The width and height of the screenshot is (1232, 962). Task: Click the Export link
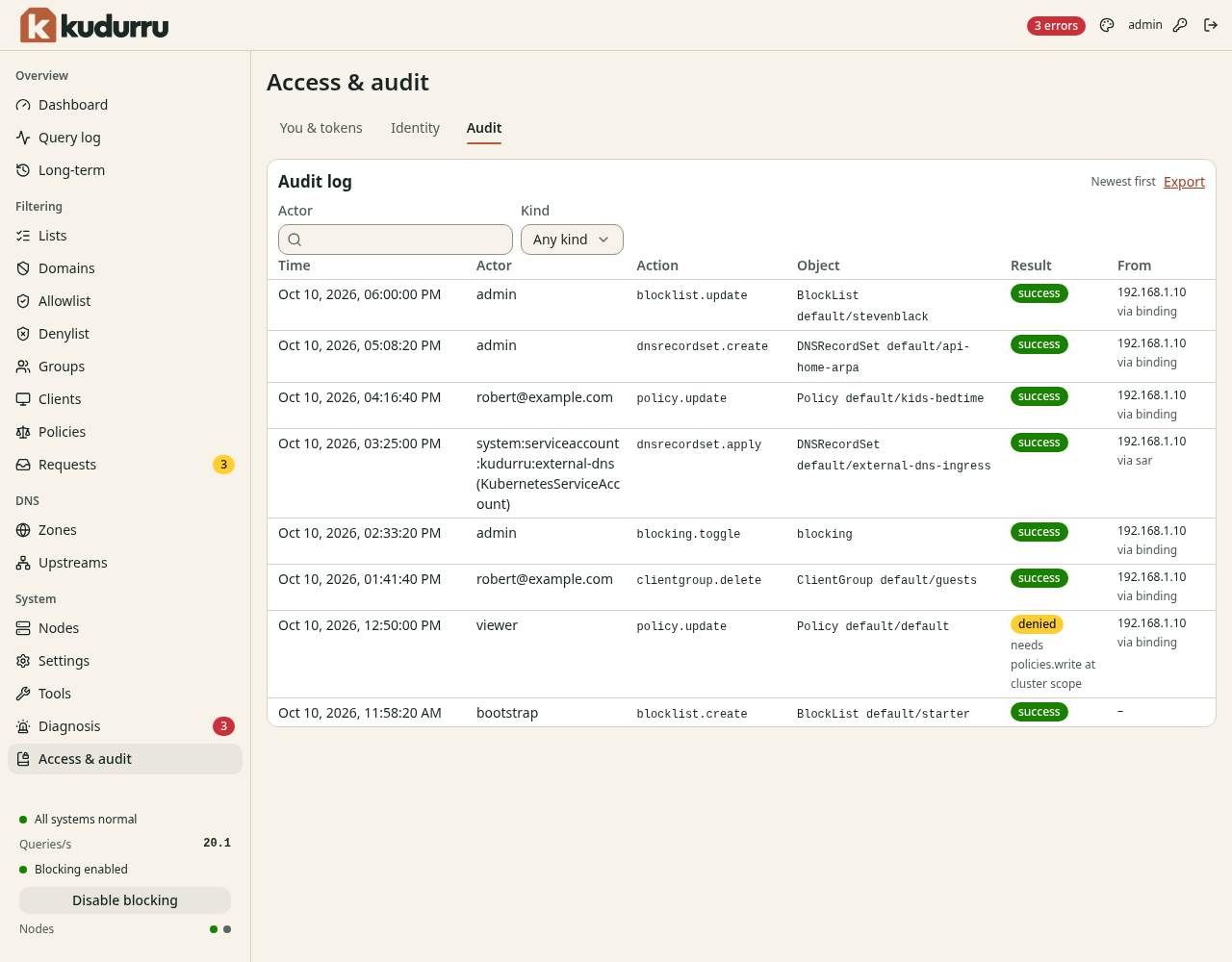[1184, 182]
